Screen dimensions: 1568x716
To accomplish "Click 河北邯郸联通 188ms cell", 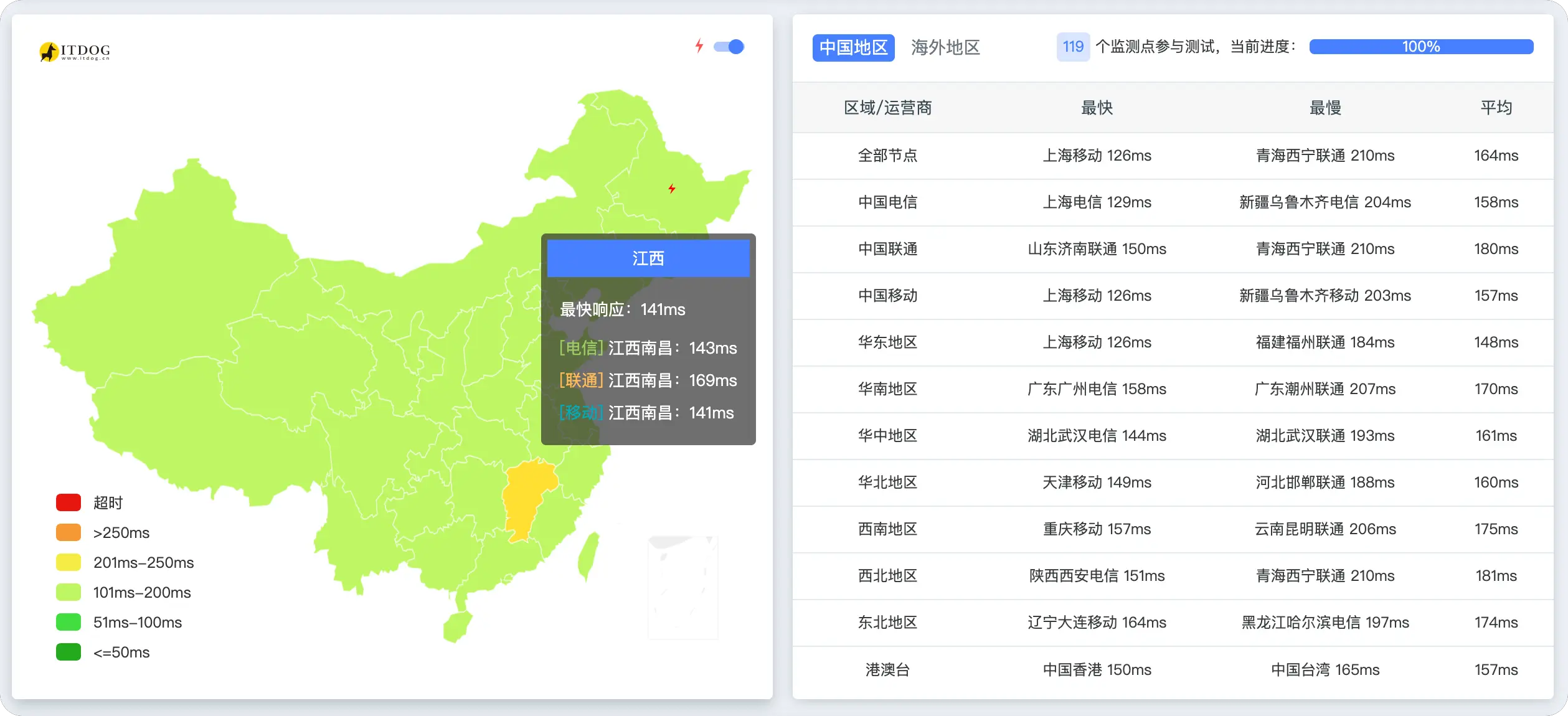I will coord(1325,482).
